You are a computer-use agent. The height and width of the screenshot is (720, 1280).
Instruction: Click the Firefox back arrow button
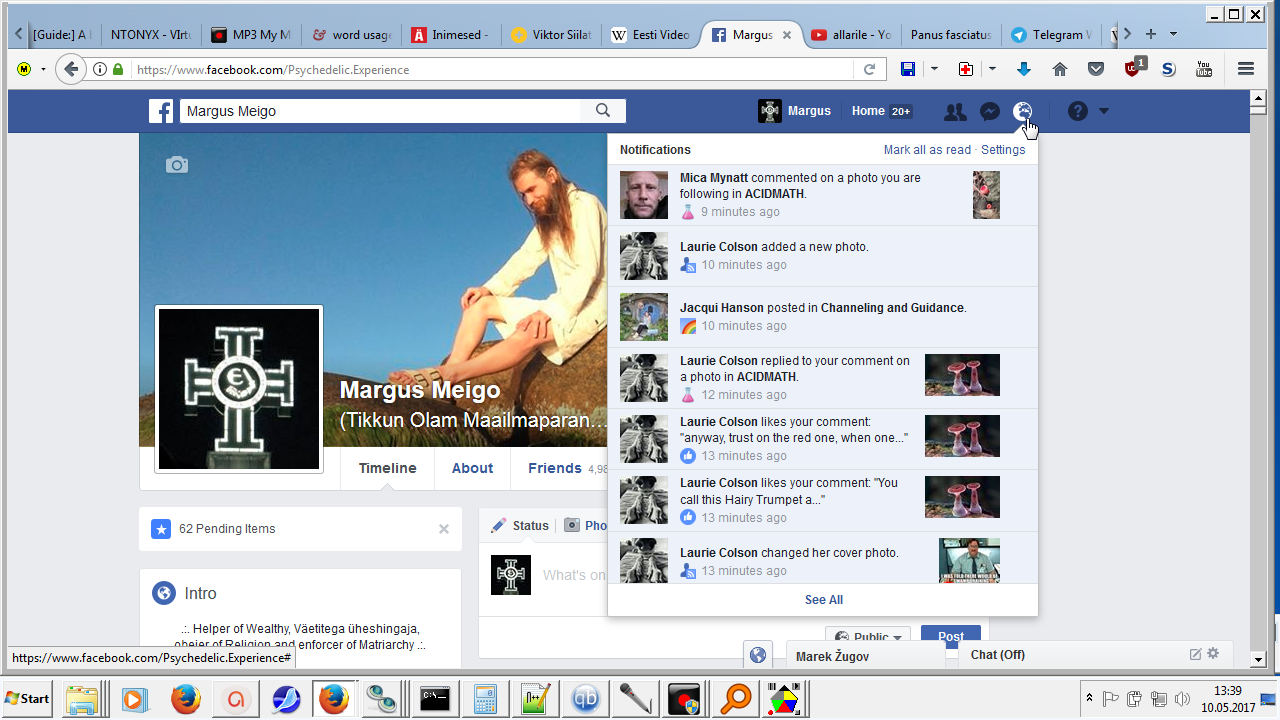tap(70, 69)
